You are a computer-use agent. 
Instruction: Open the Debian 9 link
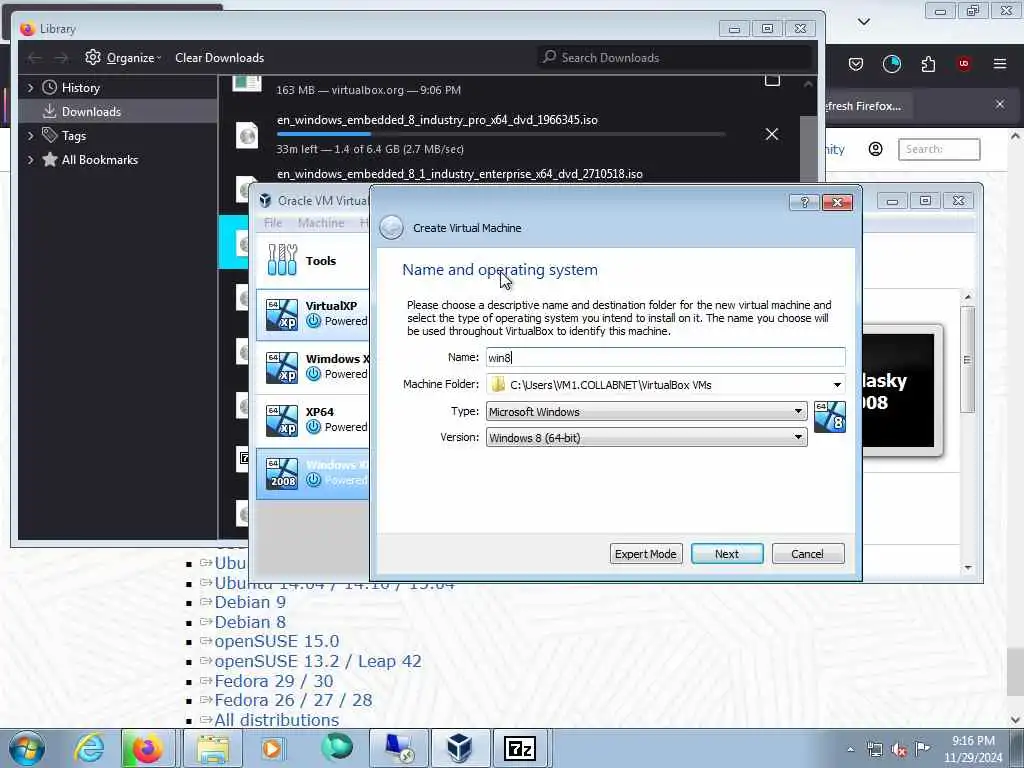pyautogui.click(x=250, y=602)
